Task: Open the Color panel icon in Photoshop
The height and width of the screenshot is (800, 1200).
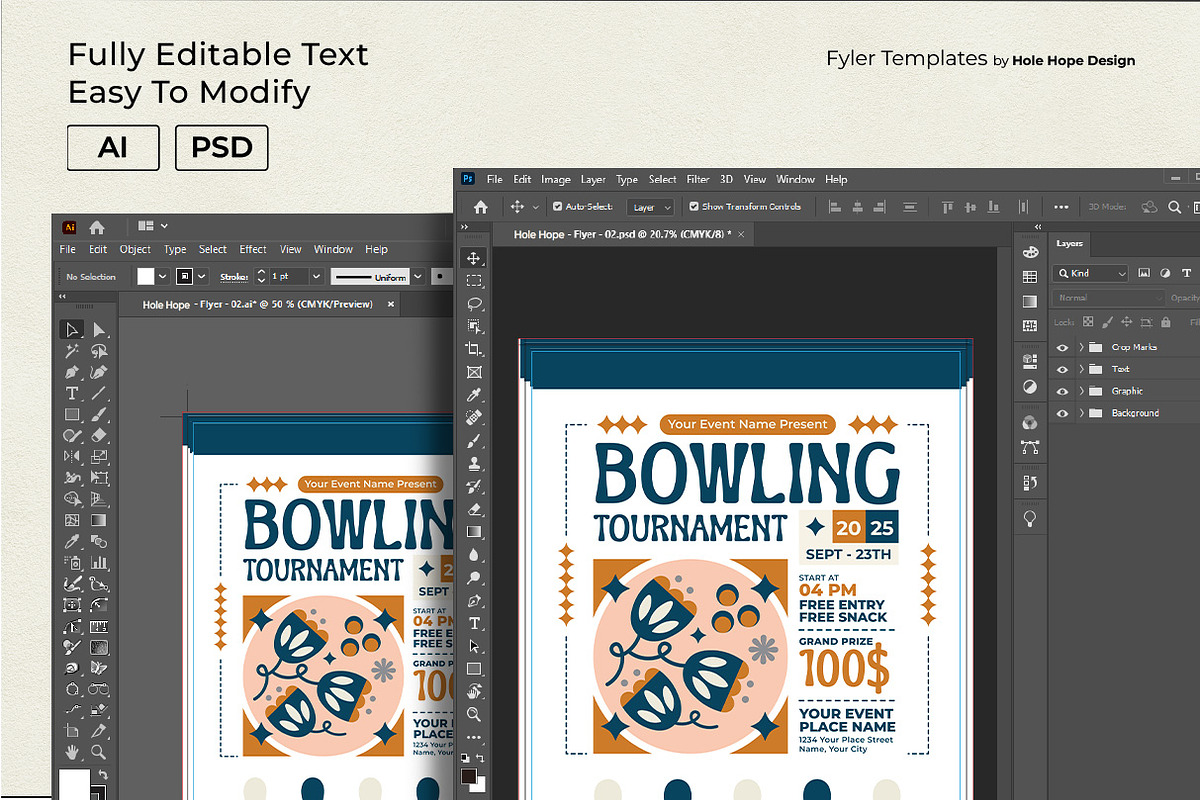Action: [1030, 252]
